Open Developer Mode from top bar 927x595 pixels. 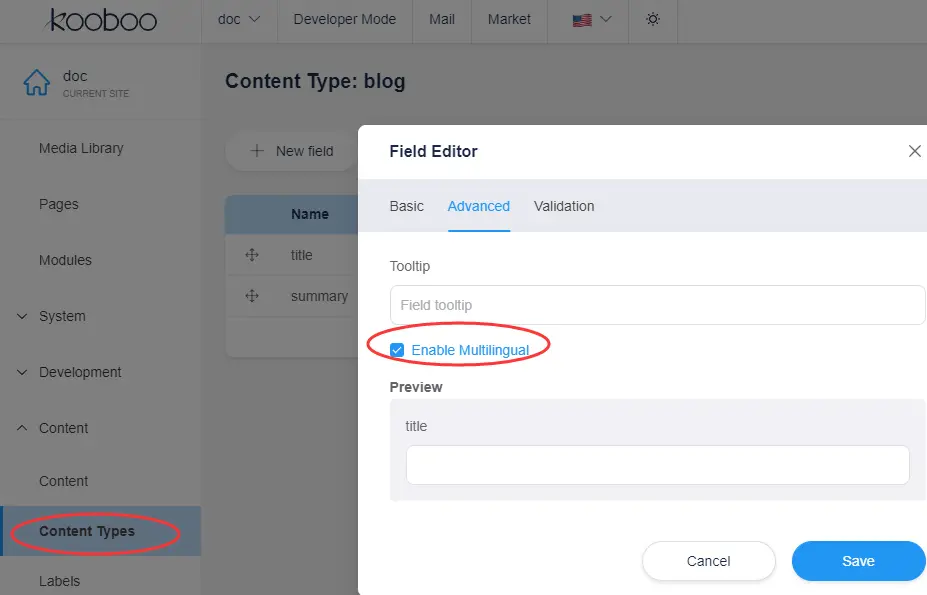pos(344,20)
